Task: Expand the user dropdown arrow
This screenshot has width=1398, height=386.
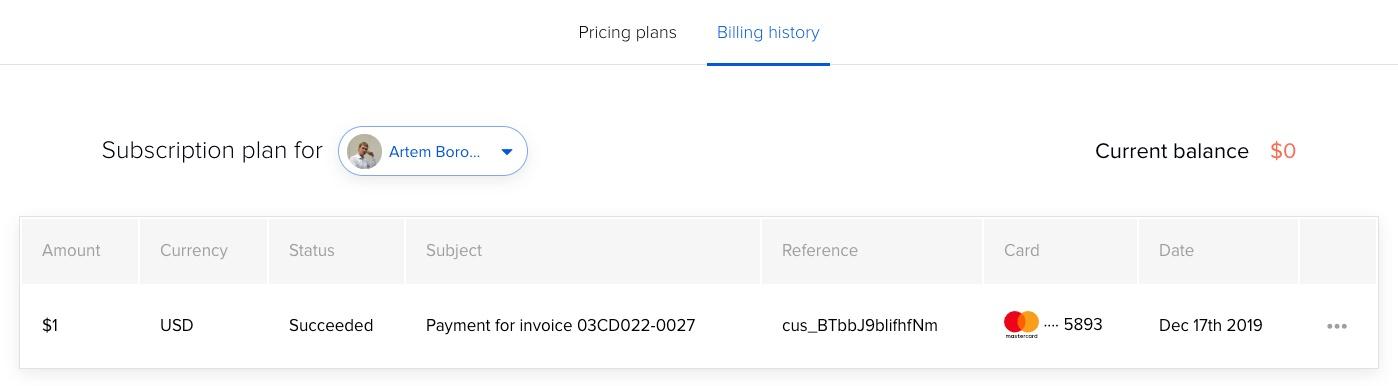Action: pos(507,152)
